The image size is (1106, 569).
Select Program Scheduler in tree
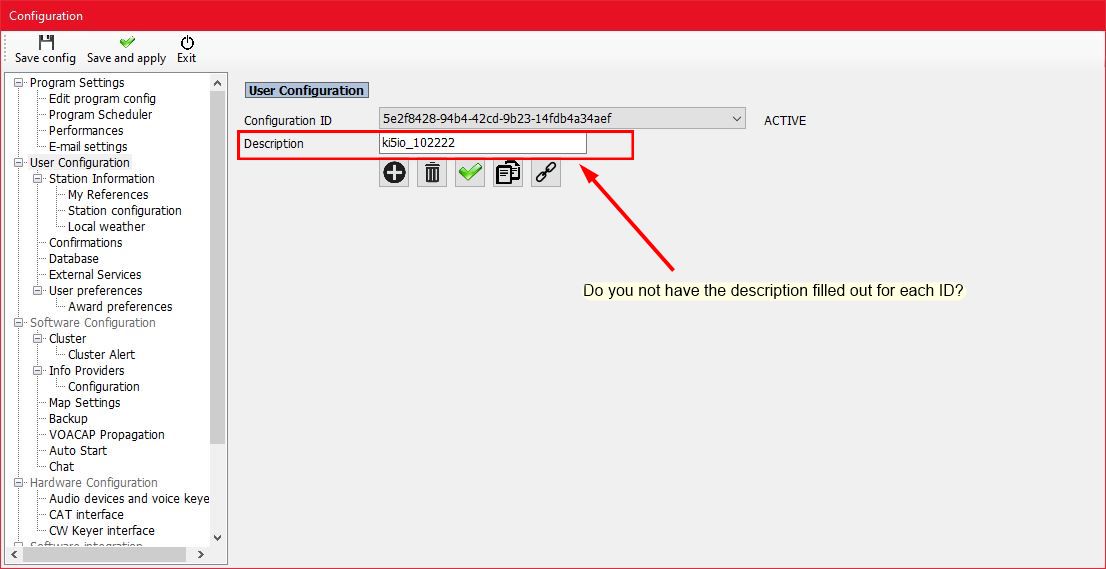click(100, 114)
